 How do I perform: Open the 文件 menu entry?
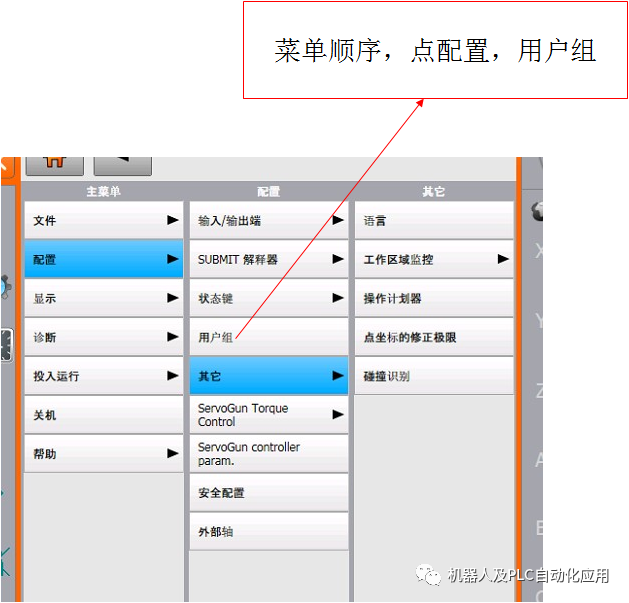pyautogui.click(x=103, y=220)
